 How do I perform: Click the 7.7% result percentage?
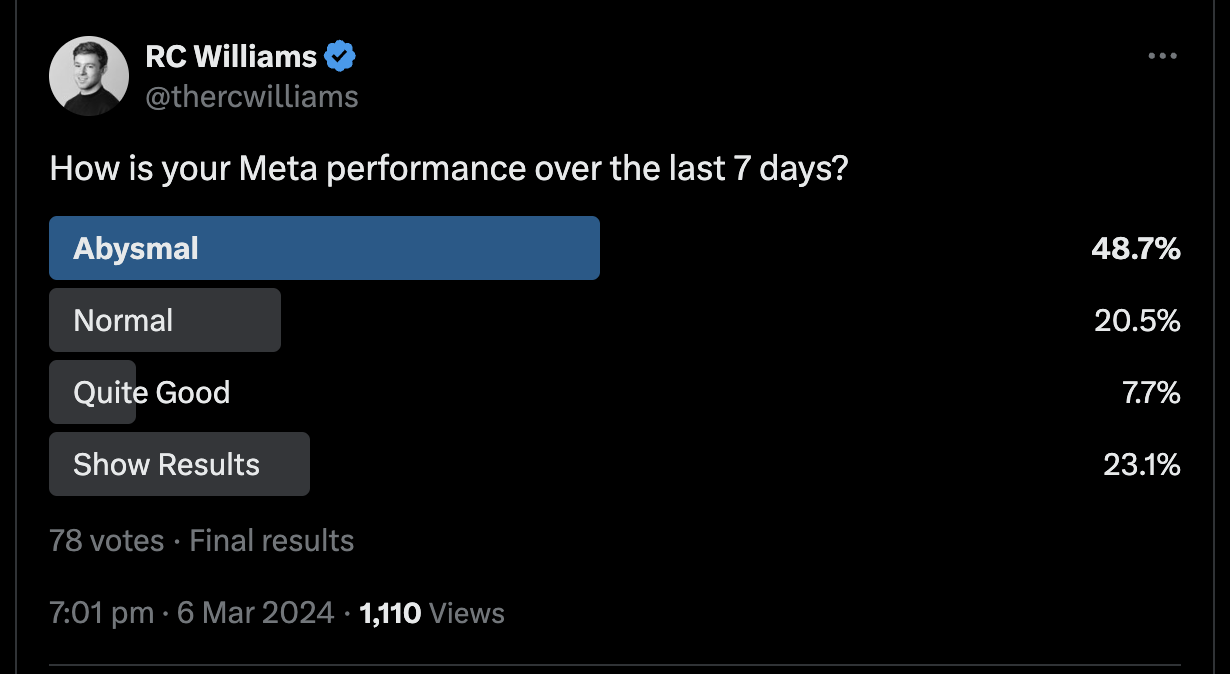click(x=1151, y=393)
